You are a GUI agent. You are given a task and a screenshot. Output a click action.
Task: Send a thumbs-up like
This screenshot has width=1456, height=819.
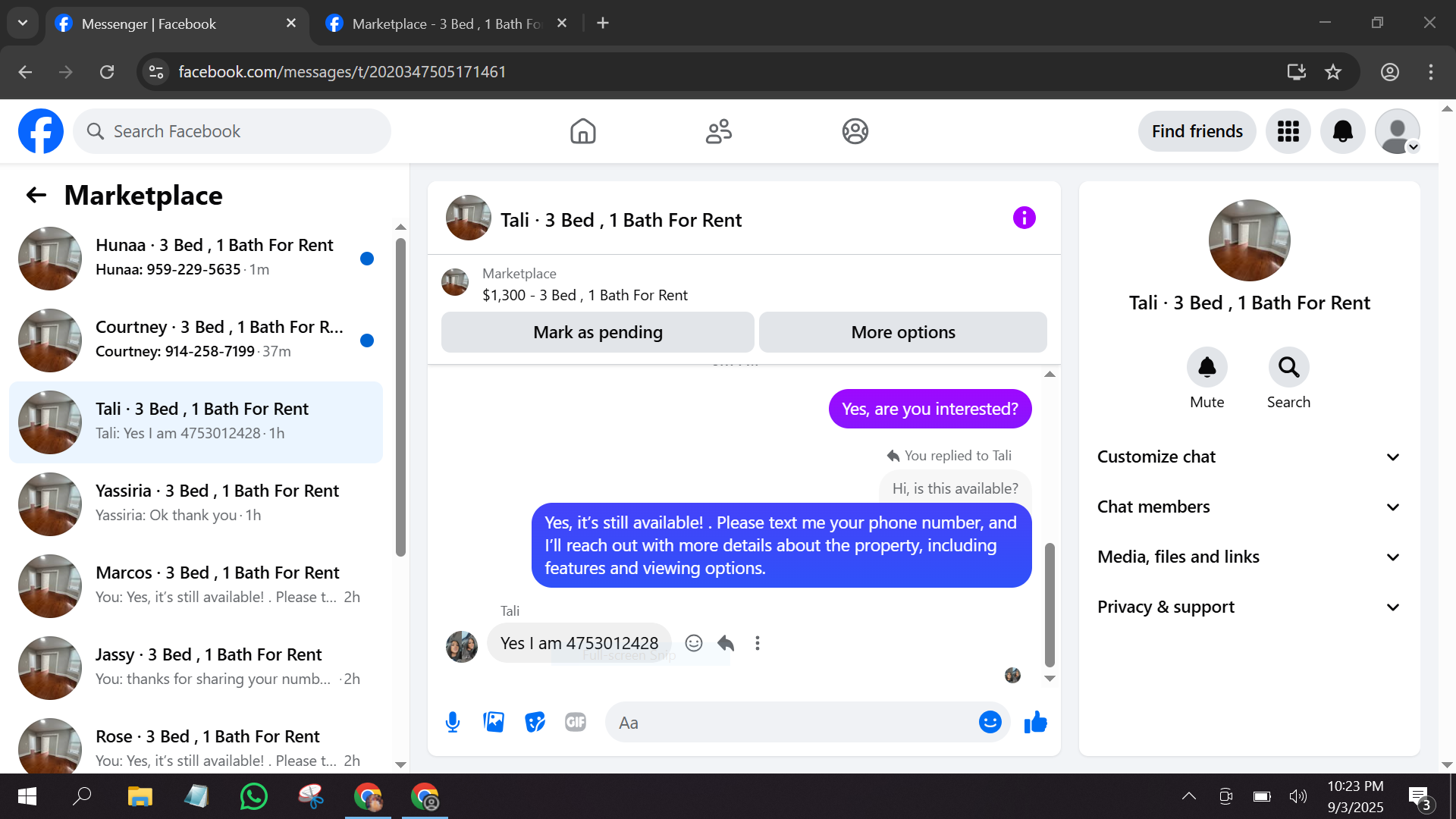pyautogui.click(x=1035, y=723)
